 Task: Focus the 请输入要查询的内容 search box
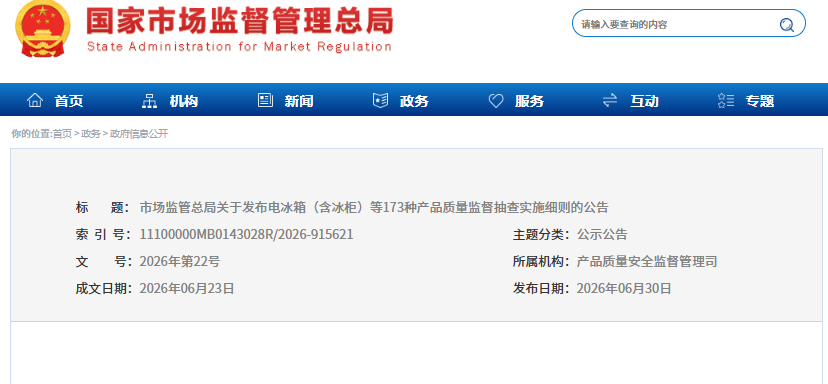[676, 24]
